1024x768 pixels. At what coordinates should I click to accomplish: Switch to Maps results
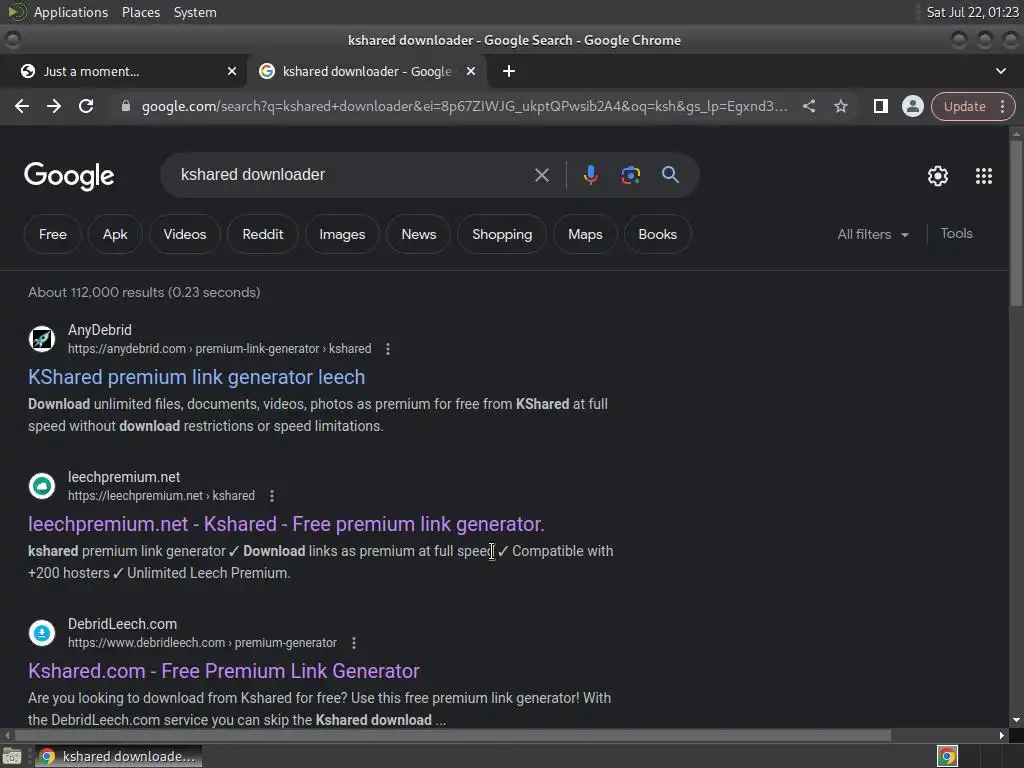click(x=585, y=234)
